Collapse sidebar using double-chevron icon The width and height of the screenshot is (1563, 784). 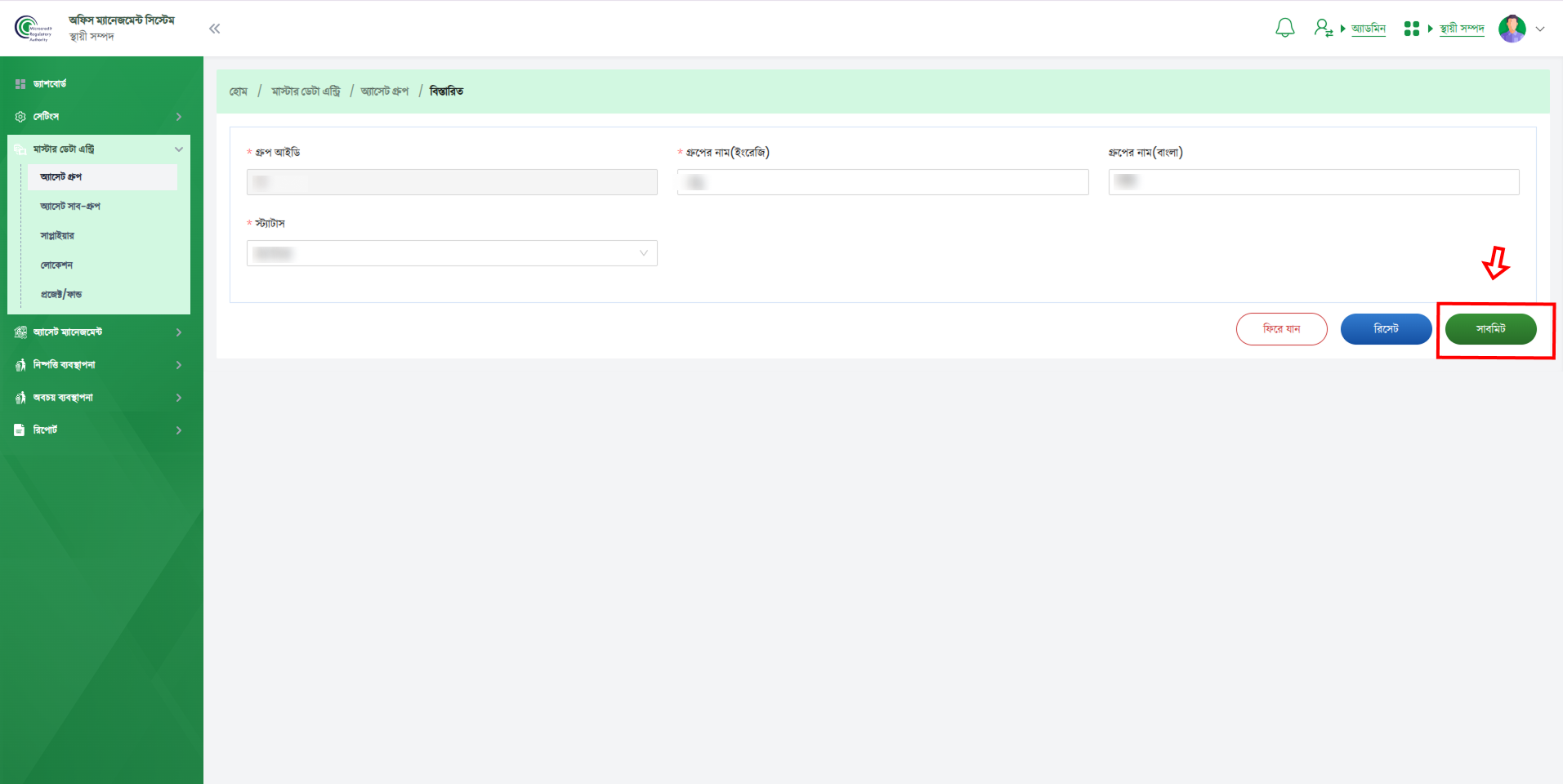coord(214,29)
